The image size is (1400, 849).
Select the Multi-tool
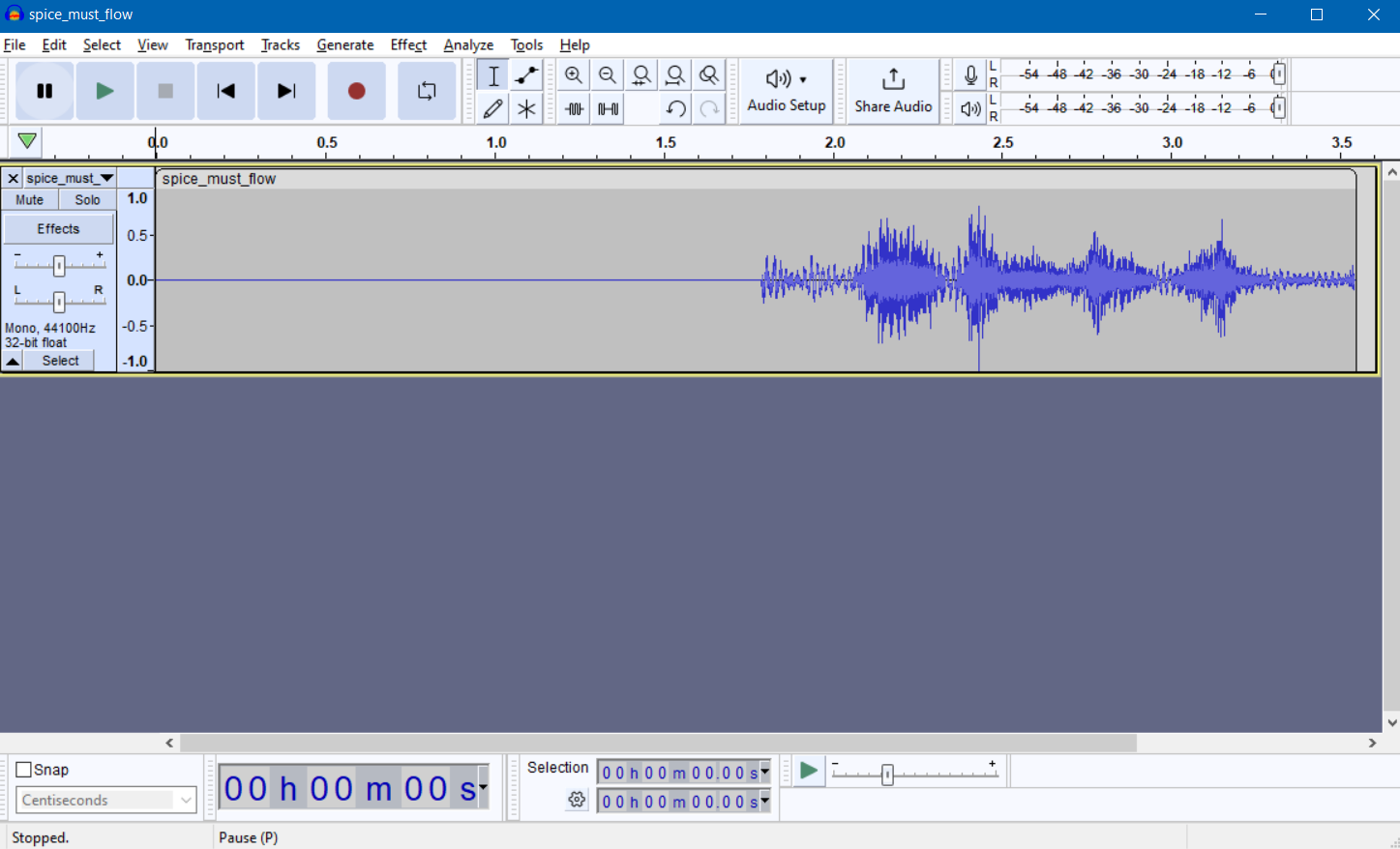[x=526, y=108]
